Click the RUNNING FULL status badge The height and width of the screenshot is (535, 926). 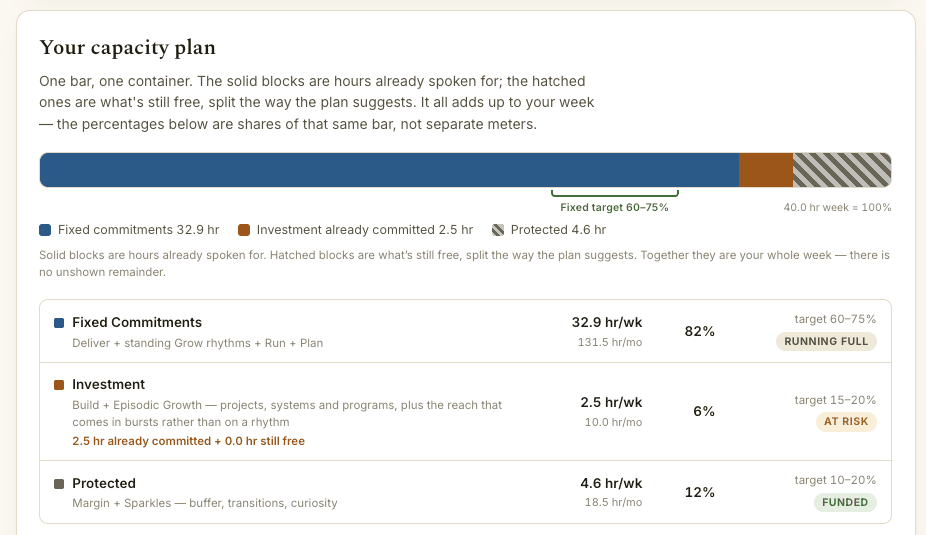pos(826,341)
